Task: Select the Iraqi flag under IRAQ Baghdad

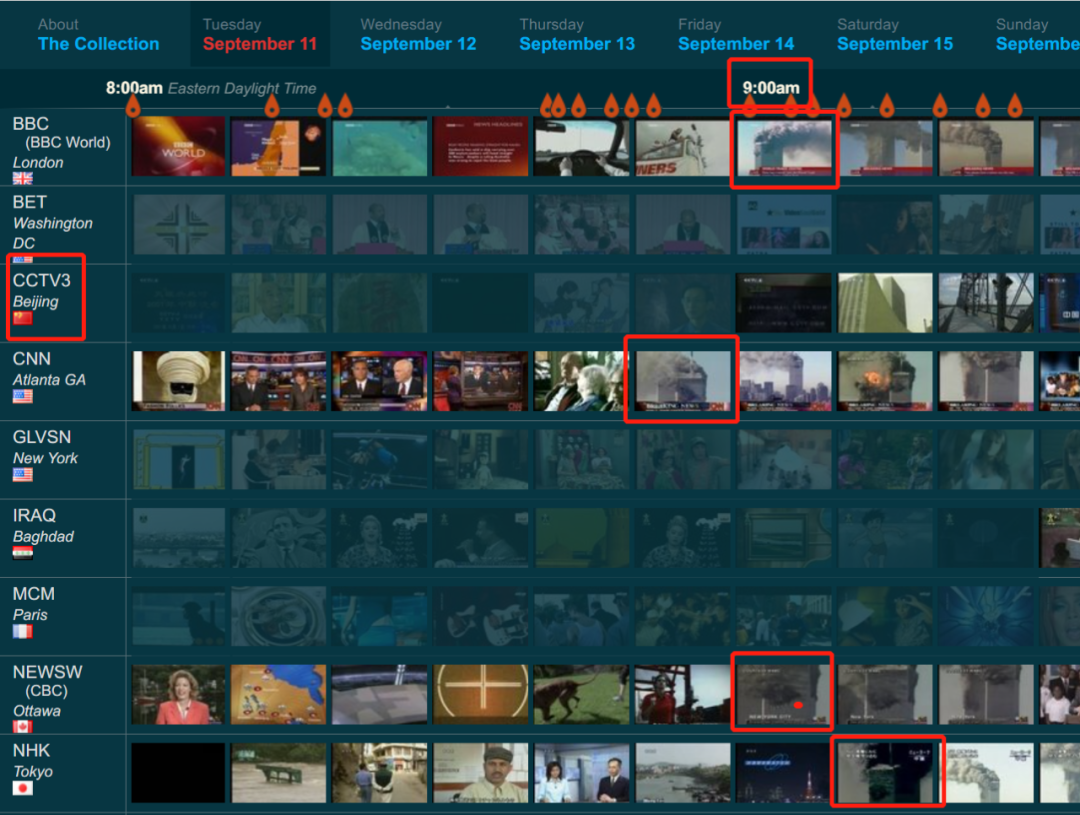Action: click(x=22, y=553)
